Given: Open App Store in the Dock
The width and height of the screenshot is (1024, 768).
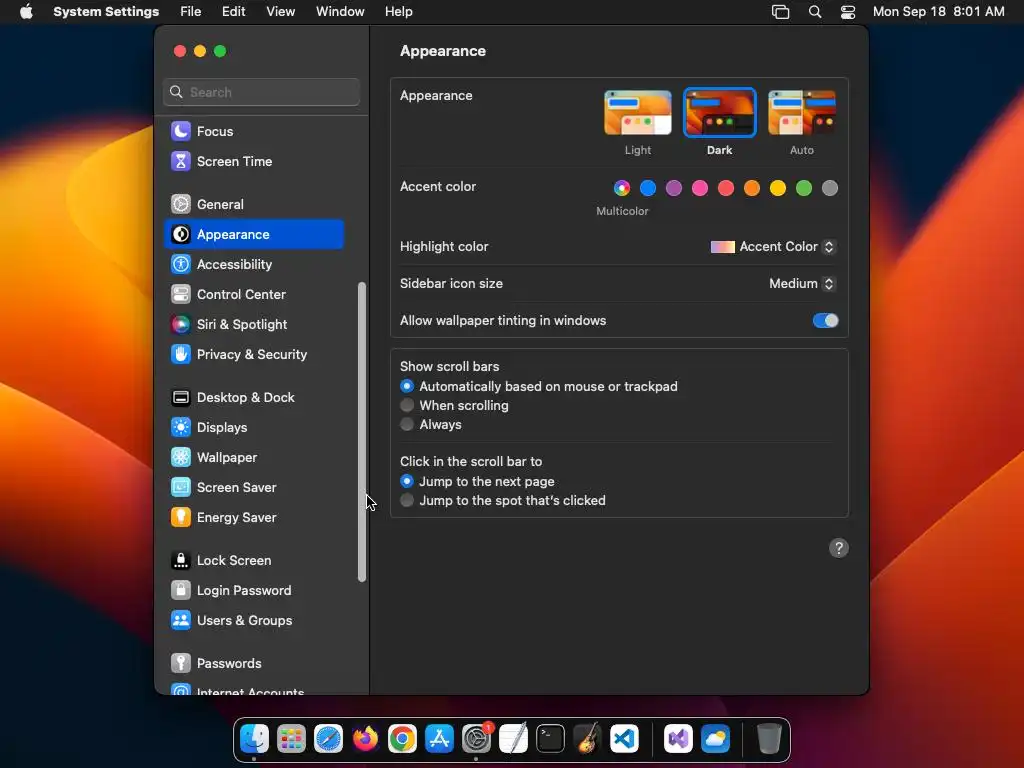Looking at the screenshot, I should coord(440,739).
